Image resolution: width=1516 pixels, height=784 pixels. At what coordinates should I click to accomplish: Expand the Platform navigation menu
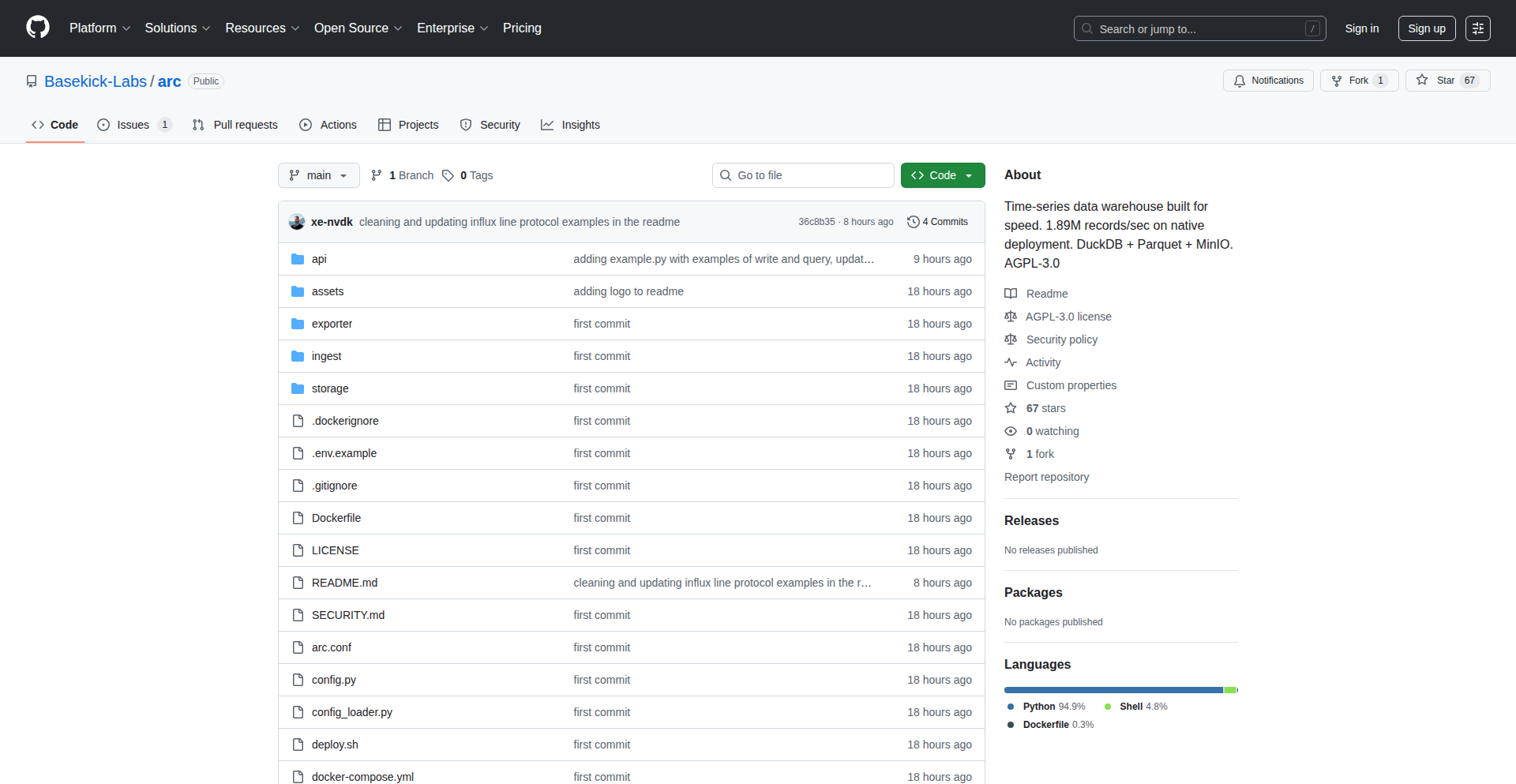tap(99, 28)
